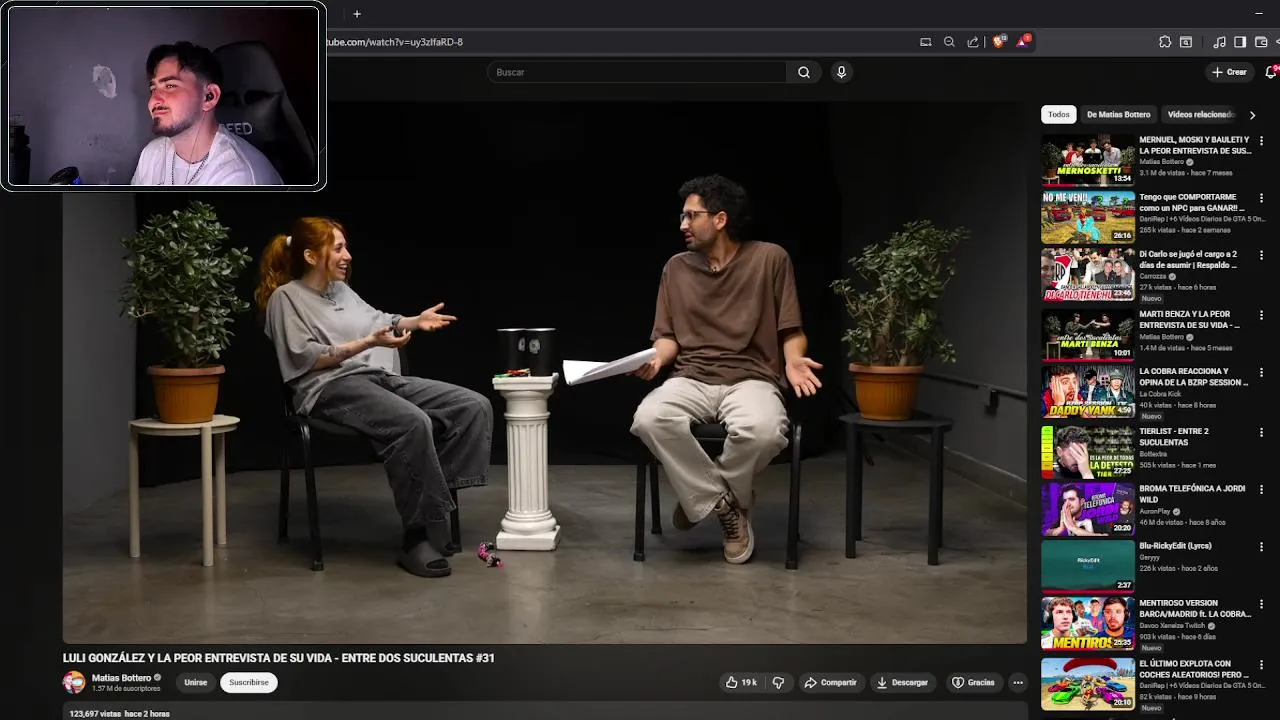Select the Todos filter chip

(1058, 114)
